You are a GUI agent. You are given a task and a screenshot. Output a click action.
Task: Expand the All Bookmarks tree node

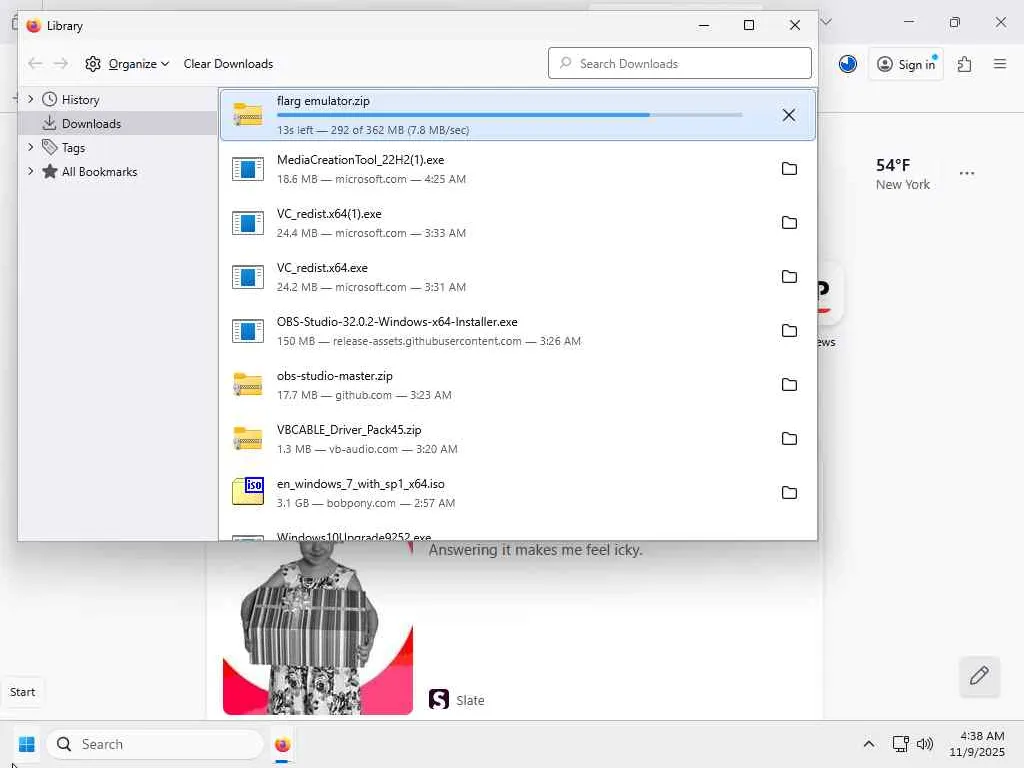tap(31, 171)
